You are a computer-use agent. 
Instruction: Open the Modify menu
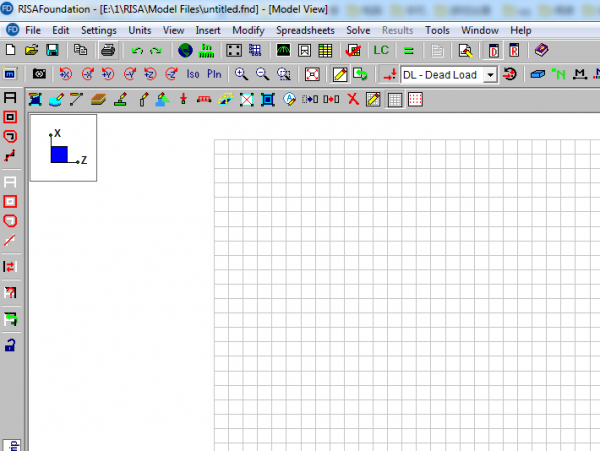pyautogui.click(x=248, y=30)
